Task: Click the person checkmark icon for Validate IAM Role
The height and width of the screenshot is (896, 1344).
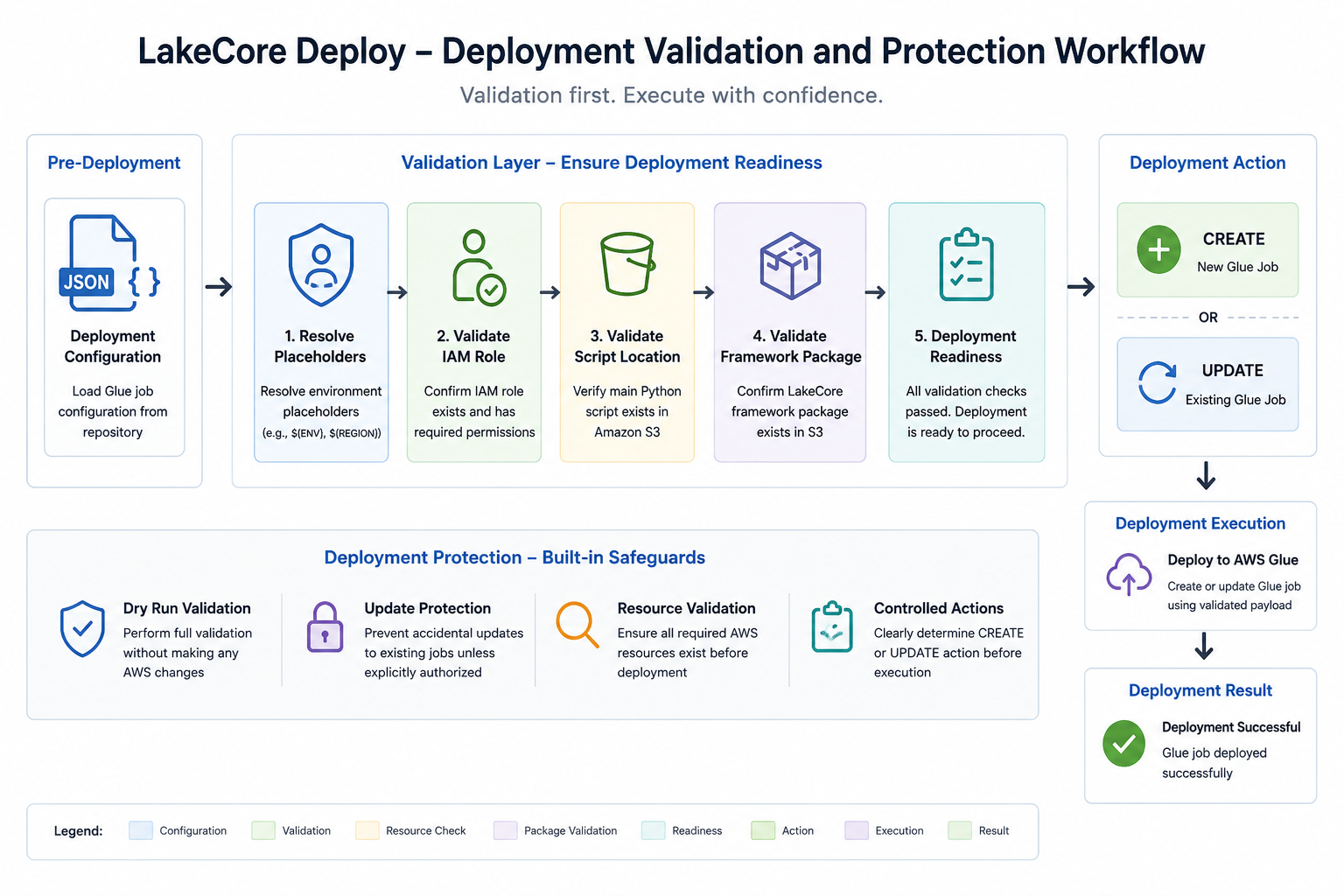Action: [x=478, y=268]
